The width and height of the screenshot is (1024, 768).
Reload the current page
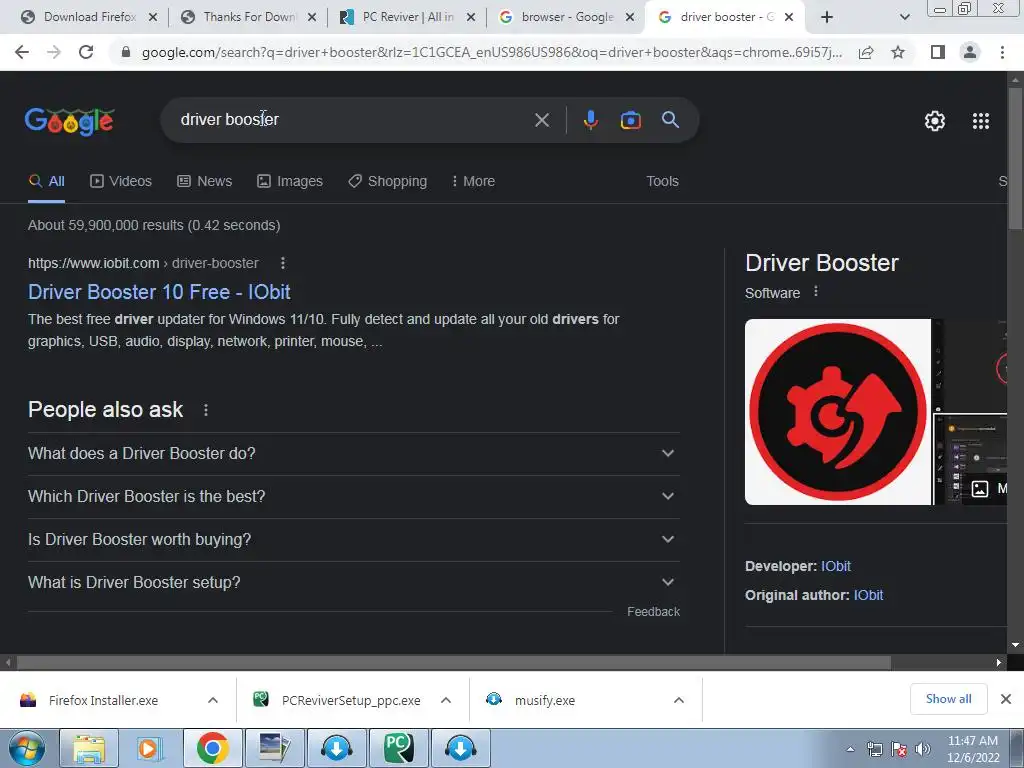point(86,52)
